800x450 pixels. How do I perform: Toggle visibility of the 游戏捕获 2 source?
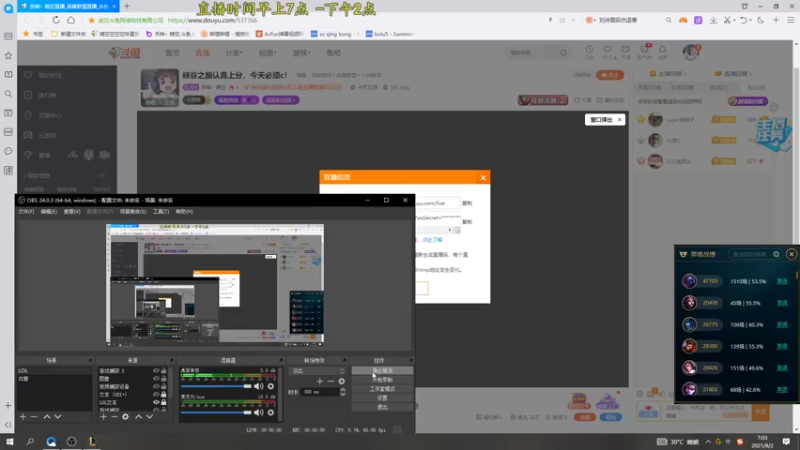156,371
